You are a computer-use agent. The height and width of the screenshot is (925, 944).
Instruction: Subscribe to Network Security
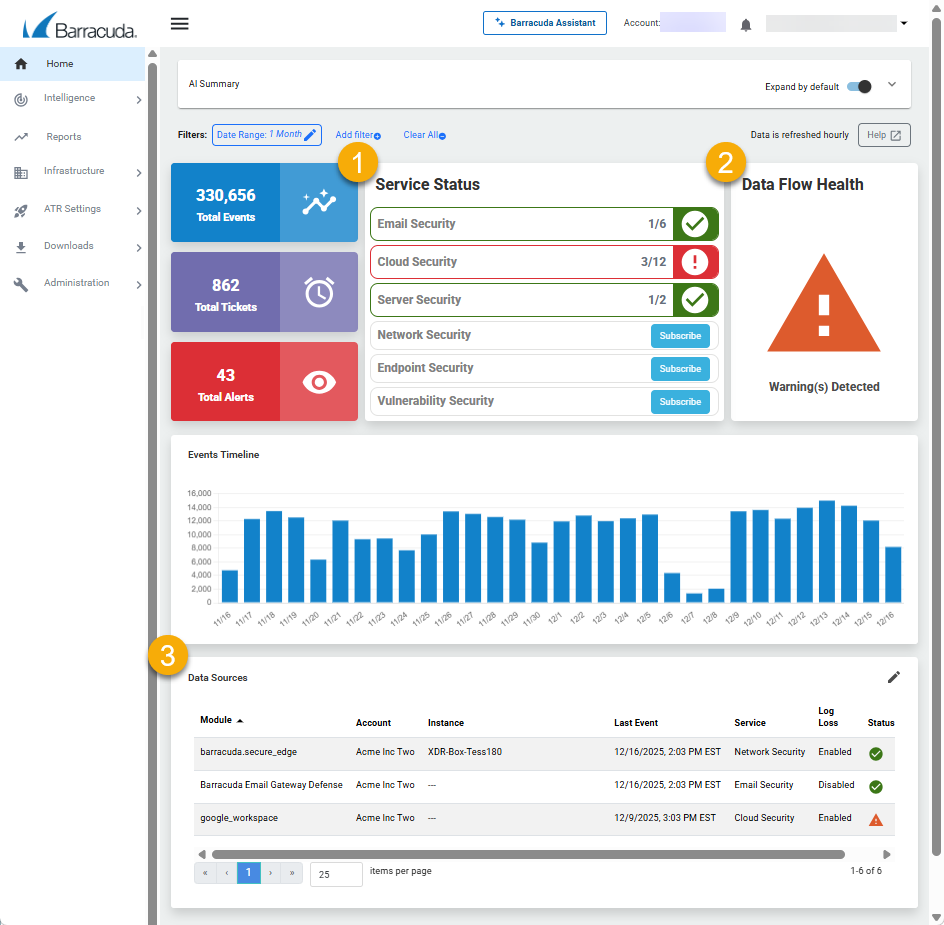tap(679, 335)
